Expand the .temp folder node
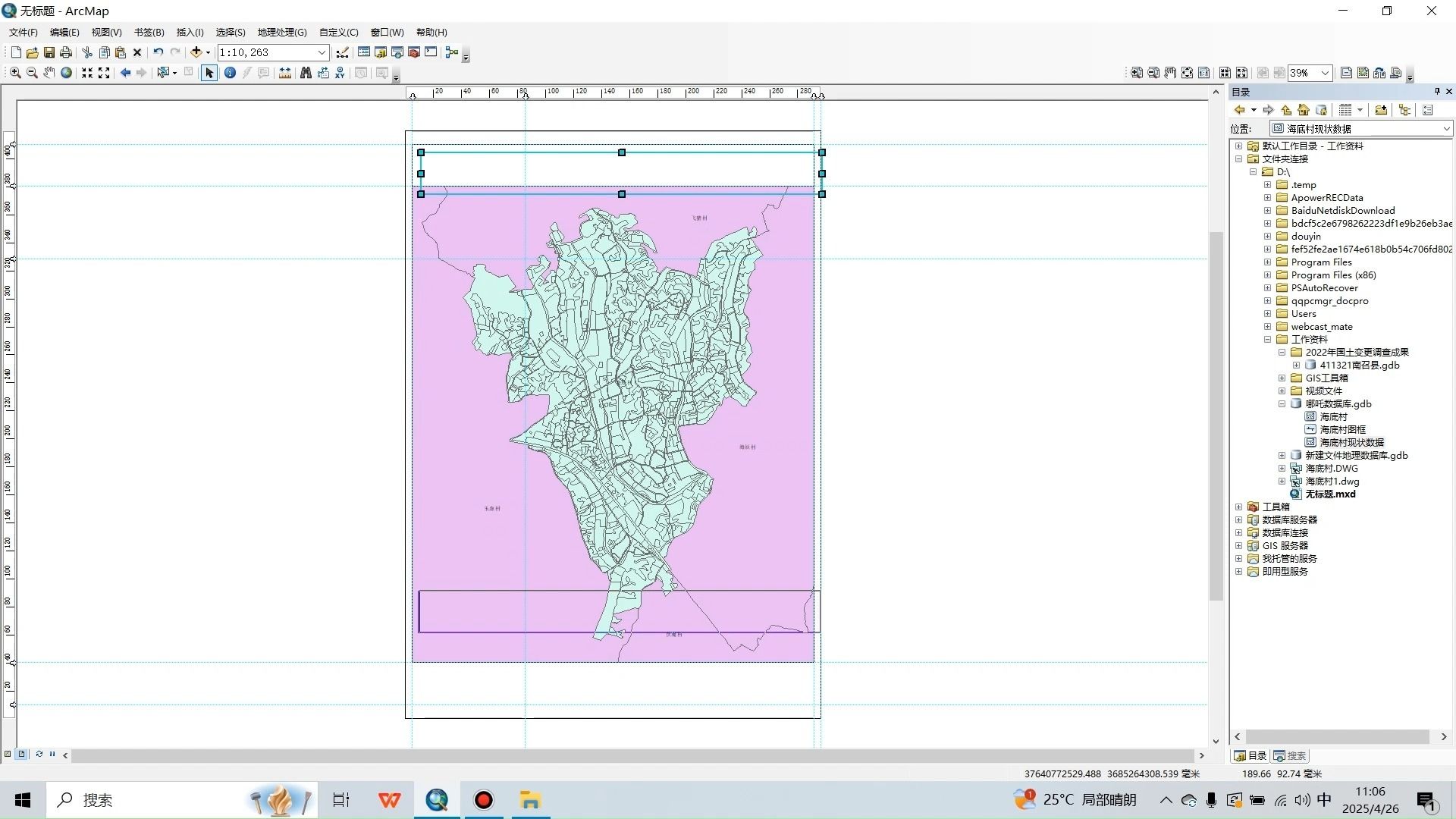Image resolution: width=1456 pixels, height=819 pixels. [1267, 185]
